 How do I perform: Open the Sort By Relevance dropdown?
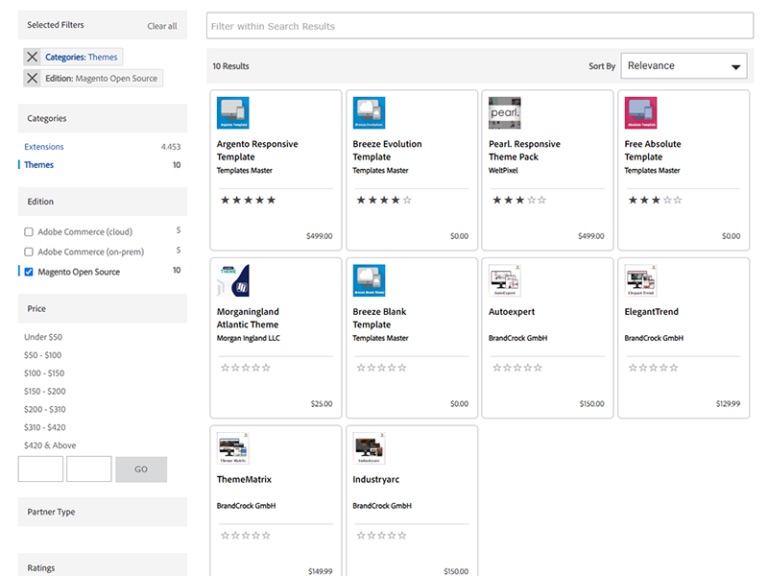click(x=684, y=66)
